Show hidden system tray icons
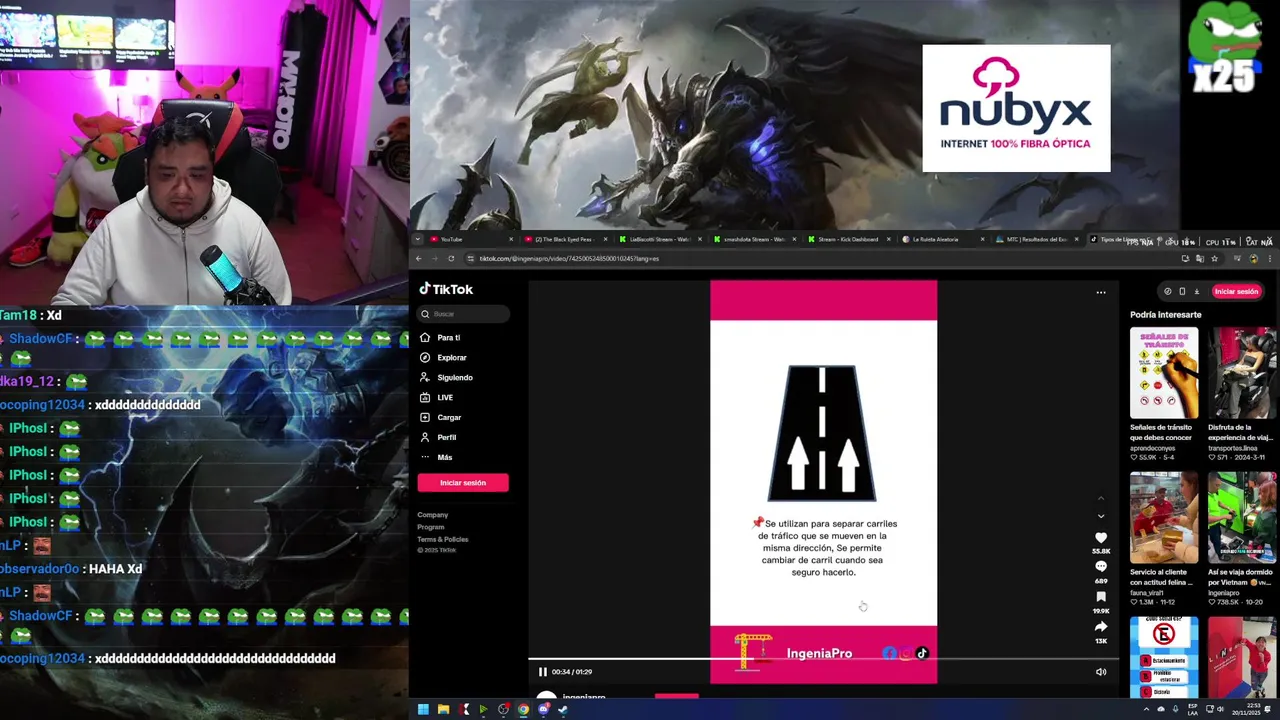1280x720 pixels. coord(1146,710)
